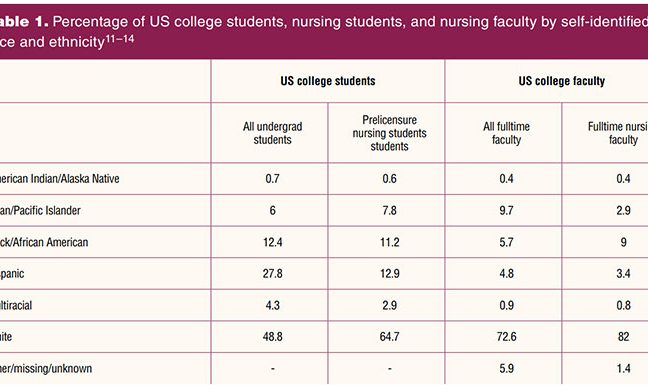Select the Asian/Pacific Islander row label
The image size is (648, 389).
tap(40, 210)
